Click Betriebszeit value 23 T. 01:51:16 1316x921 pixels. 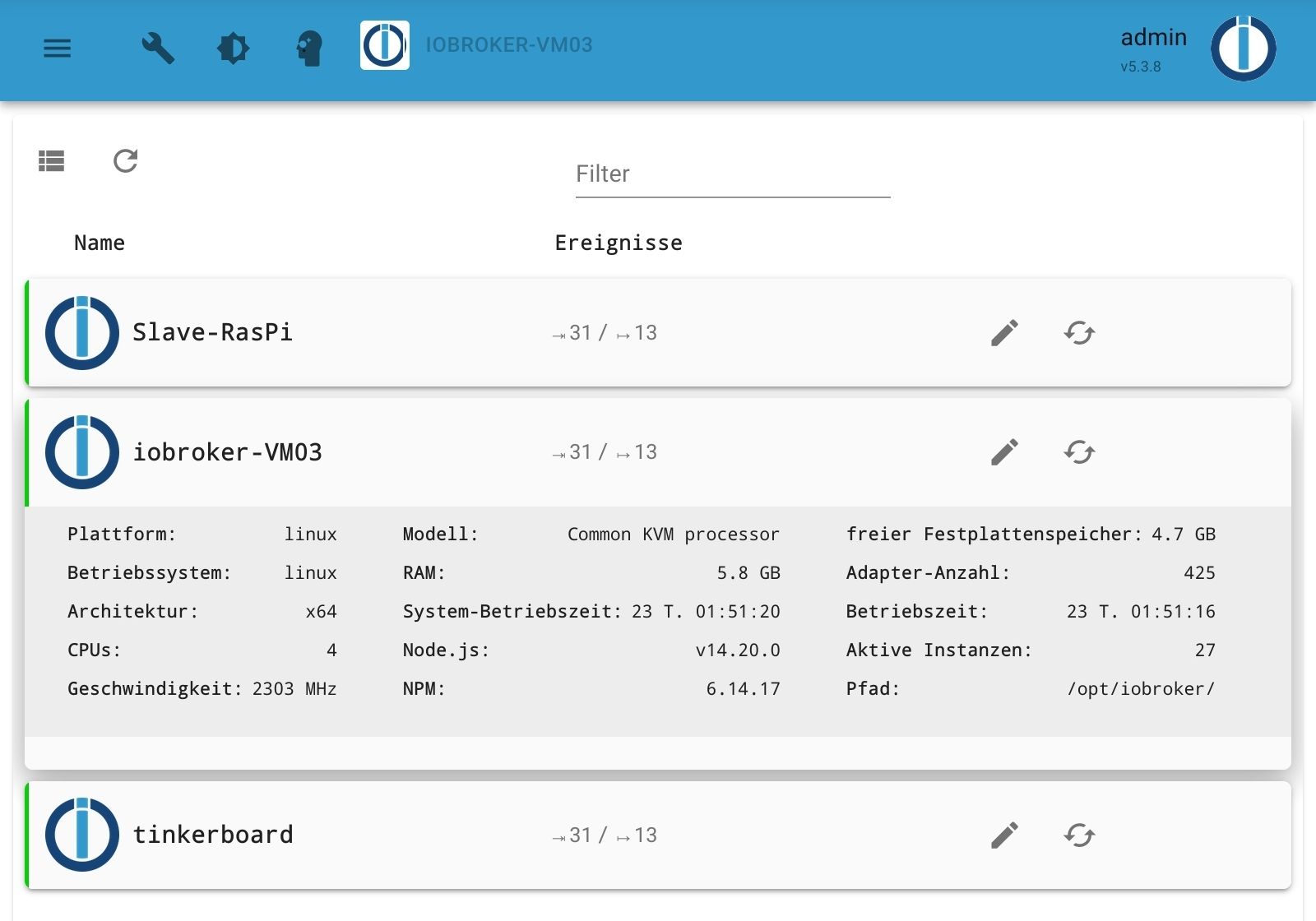click(x=1141, y=612)
